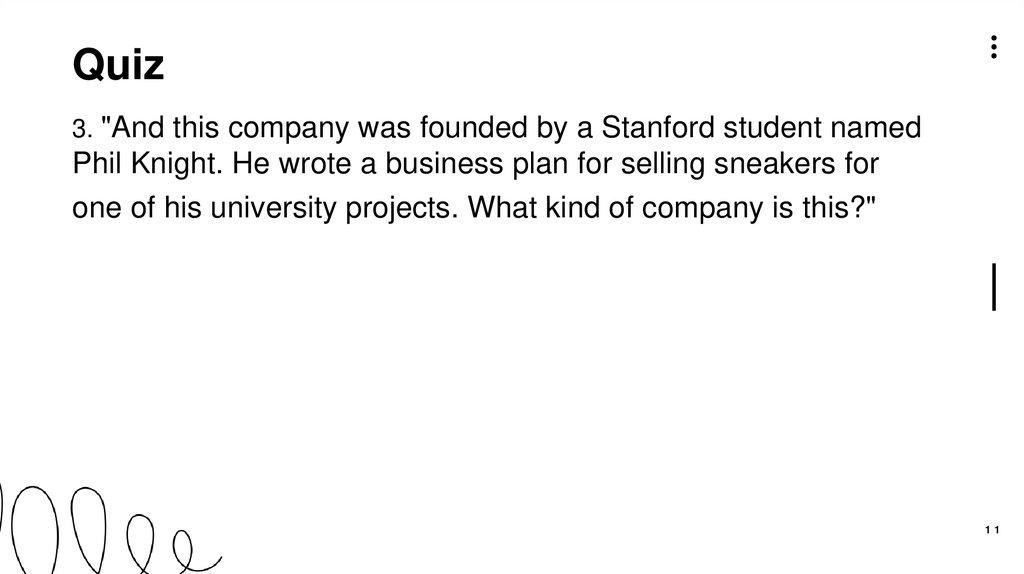Click the slide number 11

click(992, 530)
